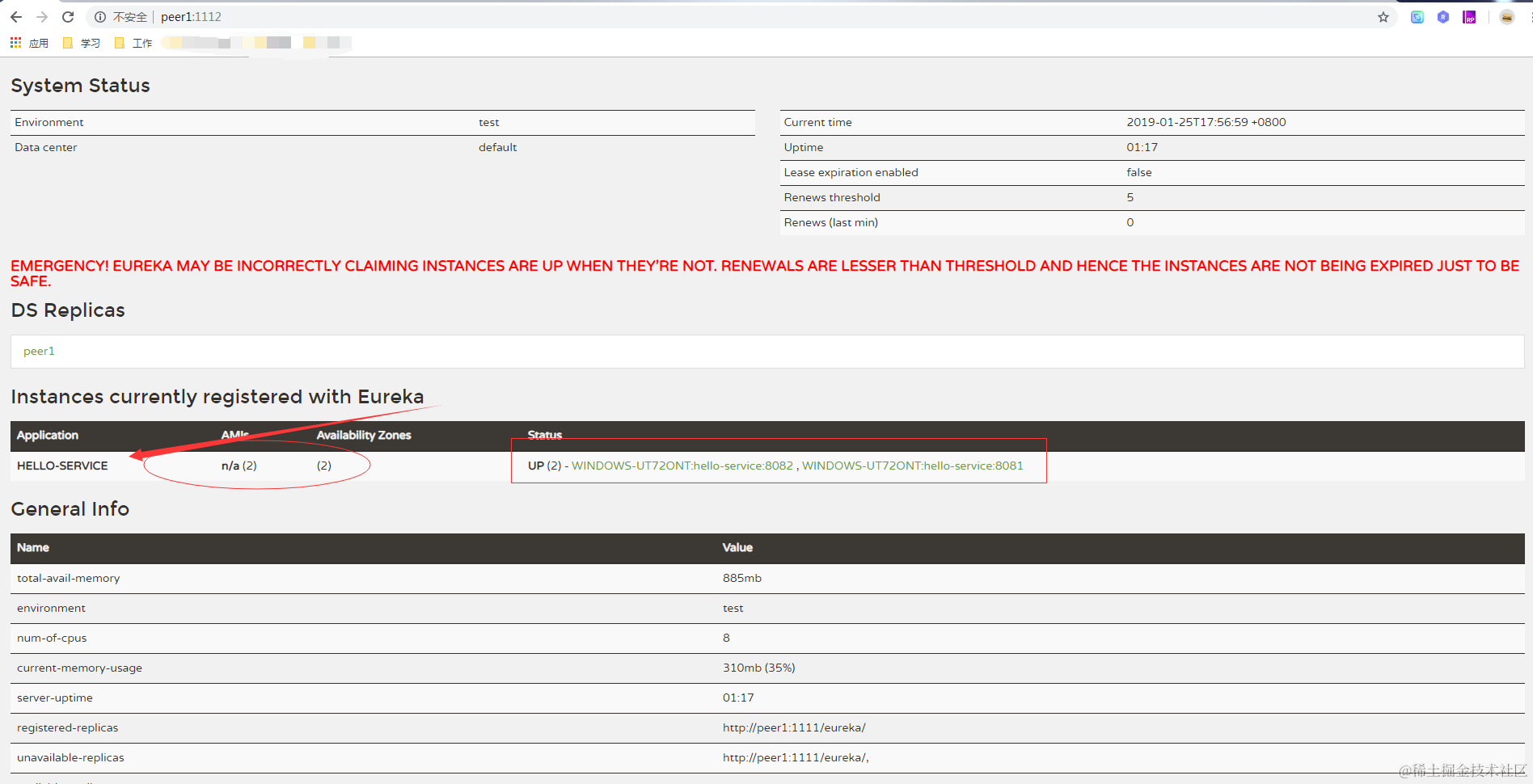This screenshot has width=1533, height=784.
Task: Click the Name column header in General Info
Action: tap(33, 547)
